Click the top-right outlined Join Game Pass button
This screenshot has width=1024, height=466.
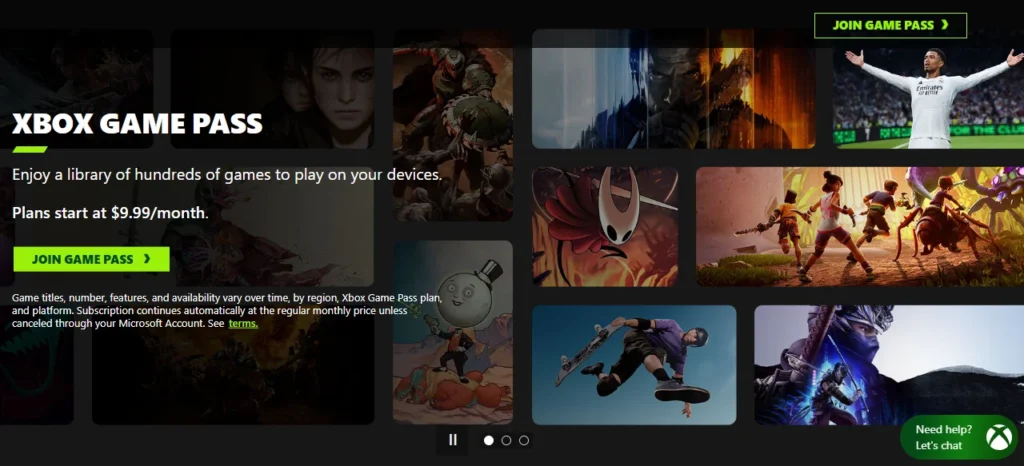click(x=890, y=25)
